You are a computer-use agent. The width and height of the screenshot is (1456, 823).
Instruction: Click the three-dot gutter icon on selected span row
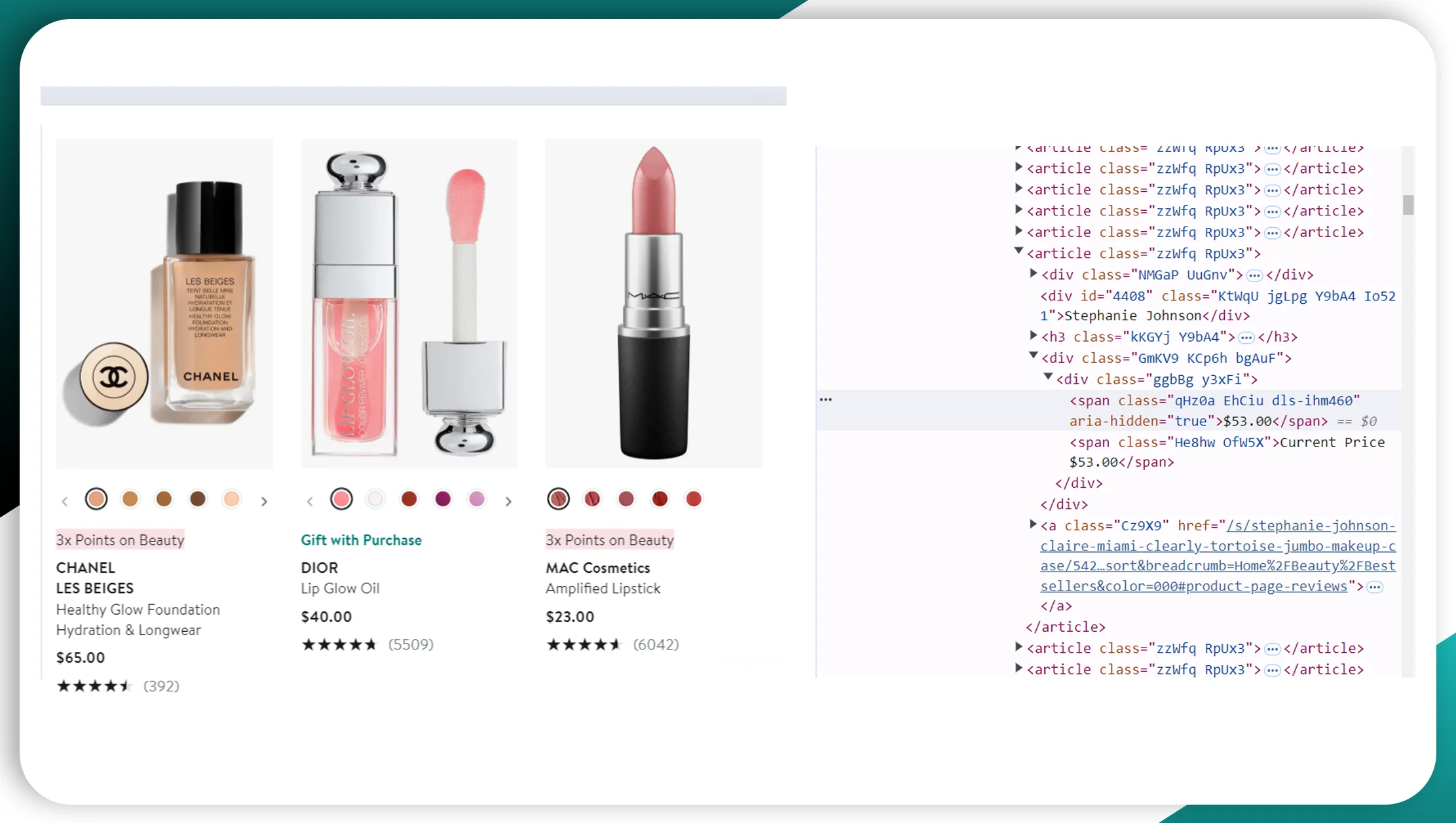point(826,399)
